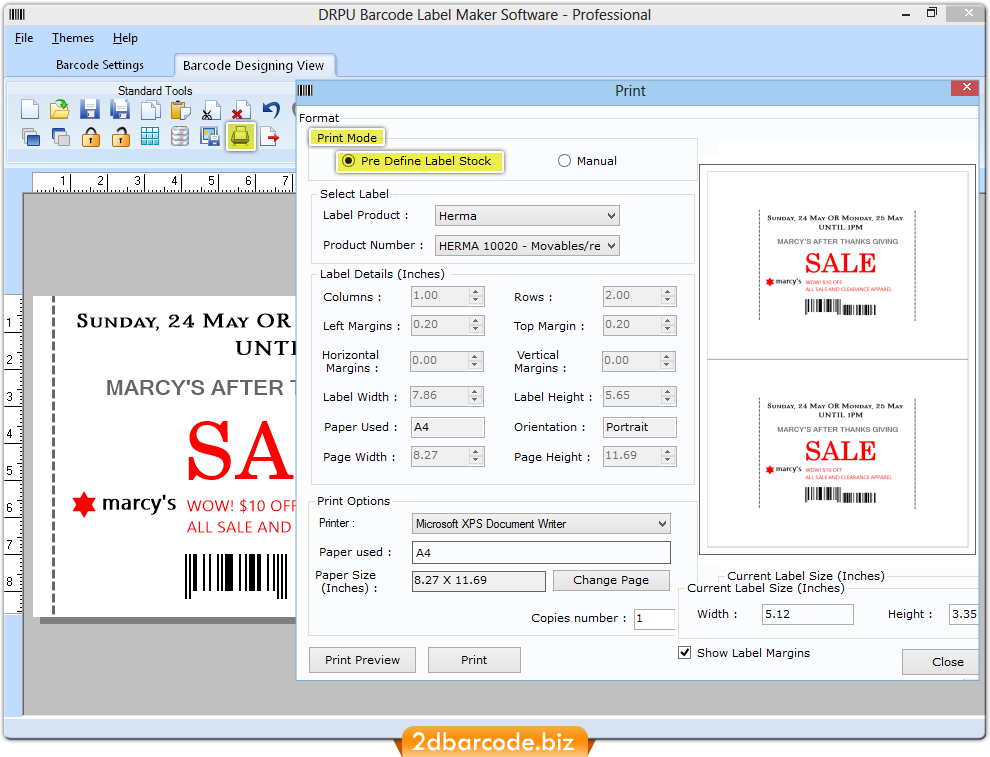Viewport: 990px width, 757px height.
Task: Open the File menu
Action: 24,38
